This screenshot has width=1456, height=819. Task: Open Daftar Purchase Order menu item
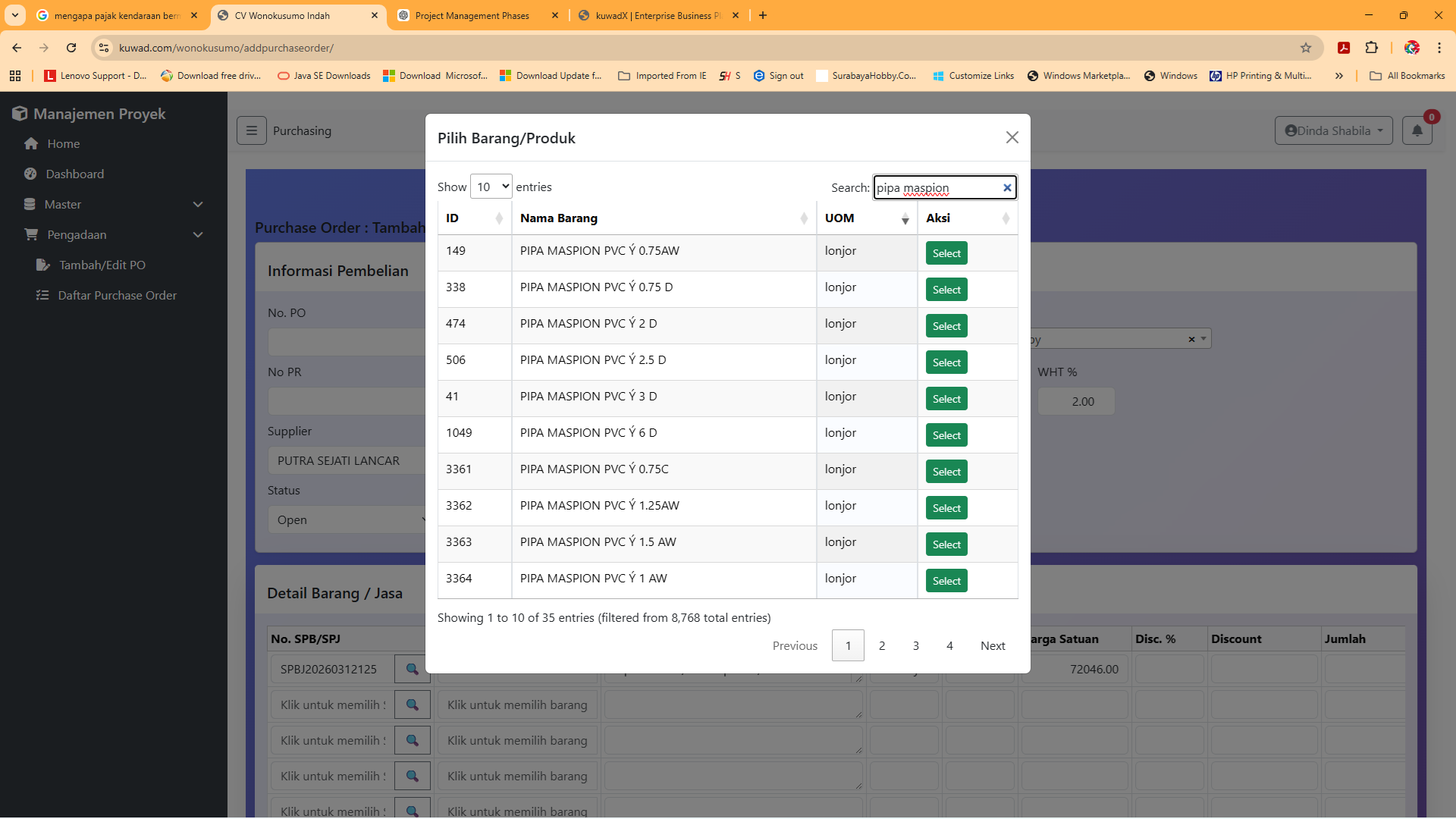118,296
